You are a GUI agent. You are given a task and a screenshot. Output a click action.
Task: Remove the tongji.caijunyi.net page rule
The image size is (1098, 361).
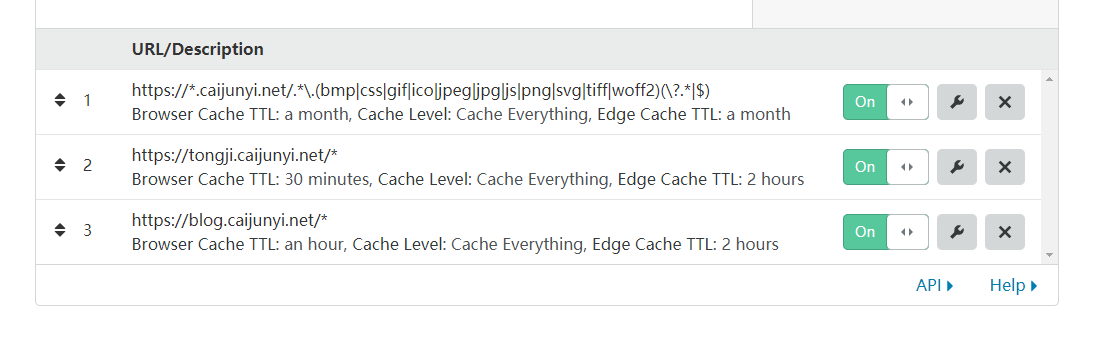point(1005,167)
